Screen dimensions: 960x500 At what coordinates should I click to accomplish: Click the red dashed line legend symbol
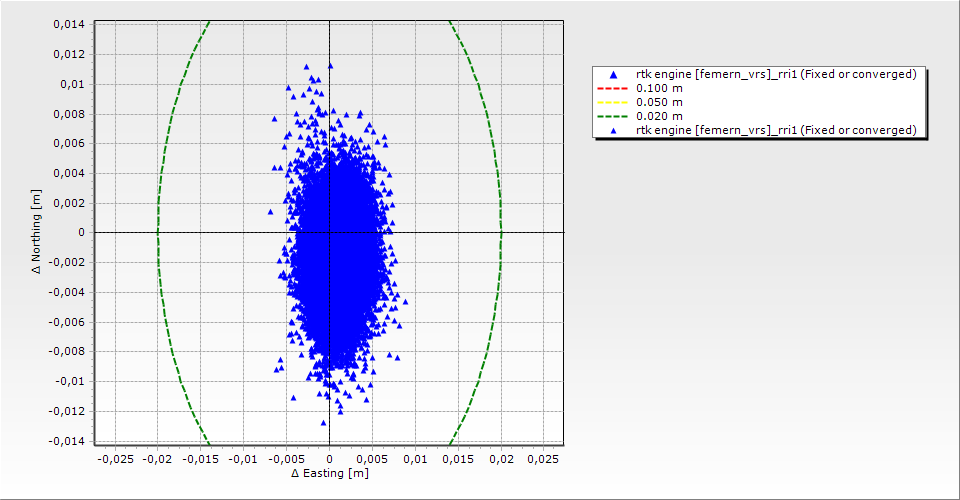pos(612,88)
